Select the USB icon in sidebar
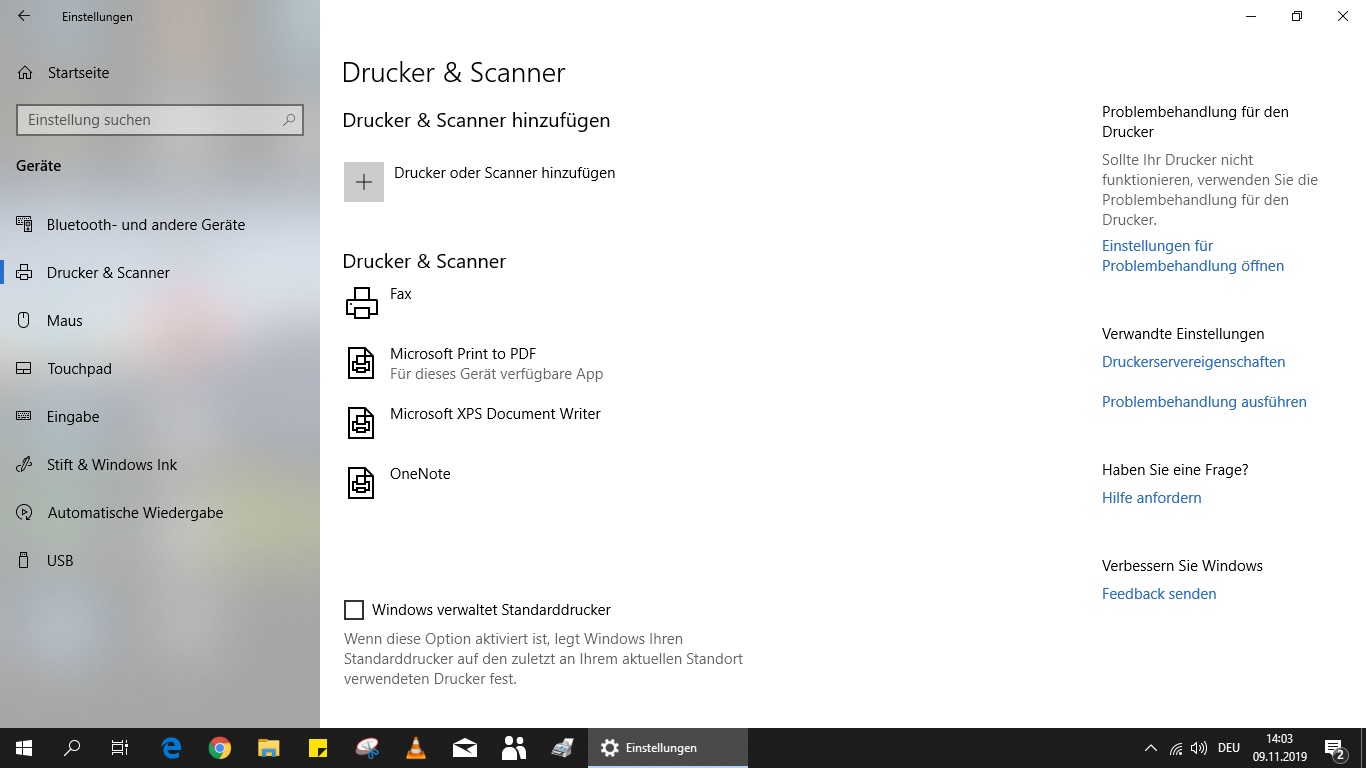Image resolution: width=1366 pixels, height=768 pixels. click(x=25, y=561)
